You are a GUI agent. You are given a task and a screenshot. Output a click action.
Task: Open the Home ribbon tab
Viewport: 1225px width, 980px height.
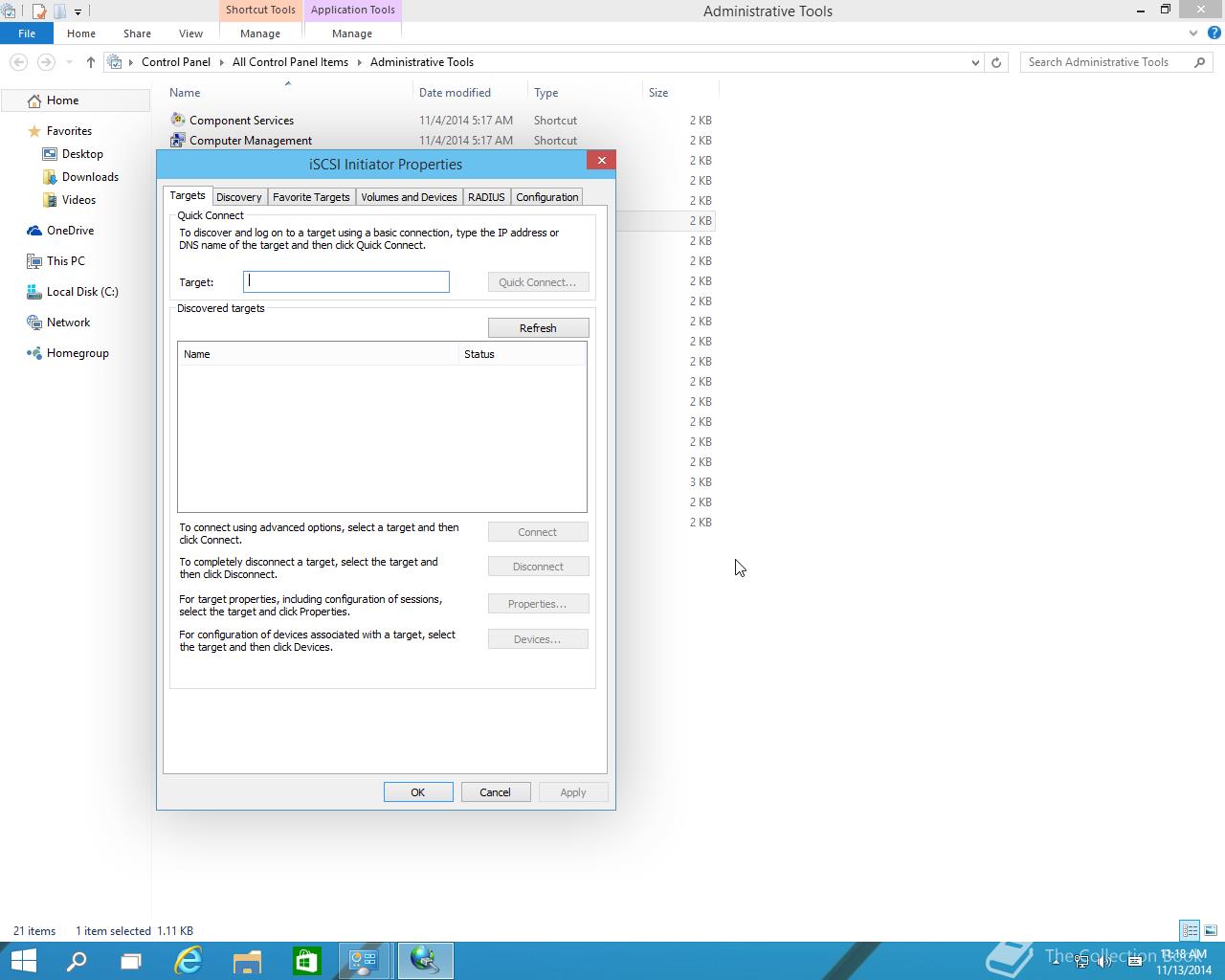coord(81,33)
